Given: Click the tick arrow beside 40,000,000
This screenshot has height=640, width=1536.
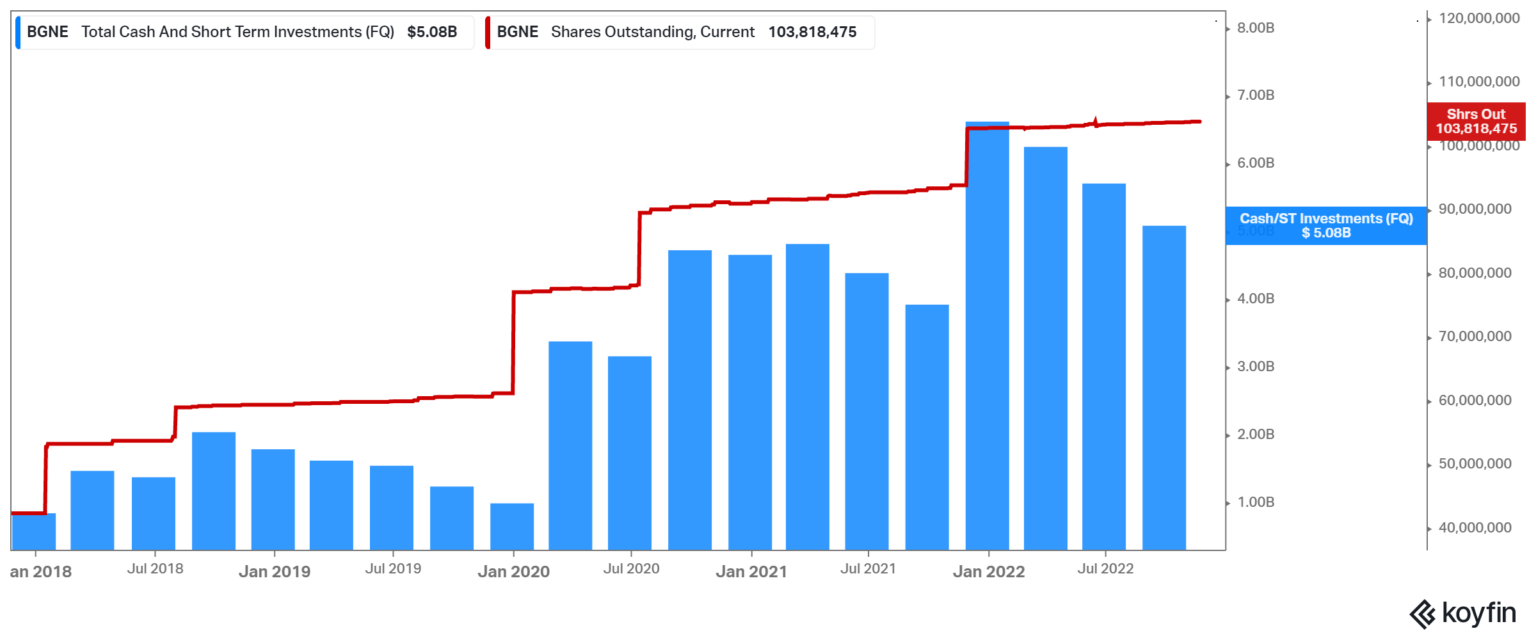Looking at the screenshot, I should [1428, 527].
